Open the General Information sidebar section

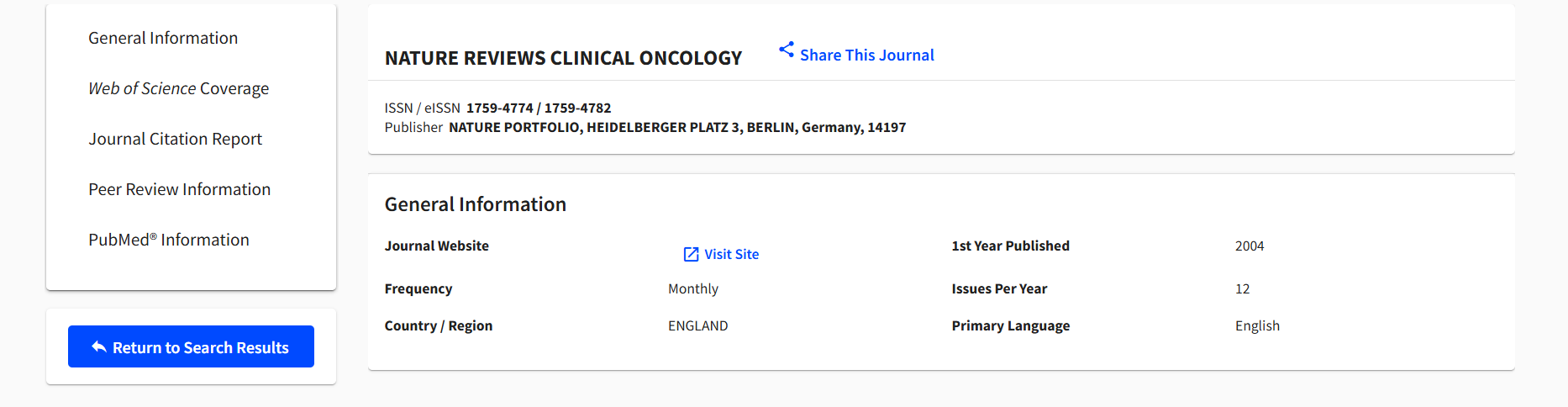pos(163,38)
